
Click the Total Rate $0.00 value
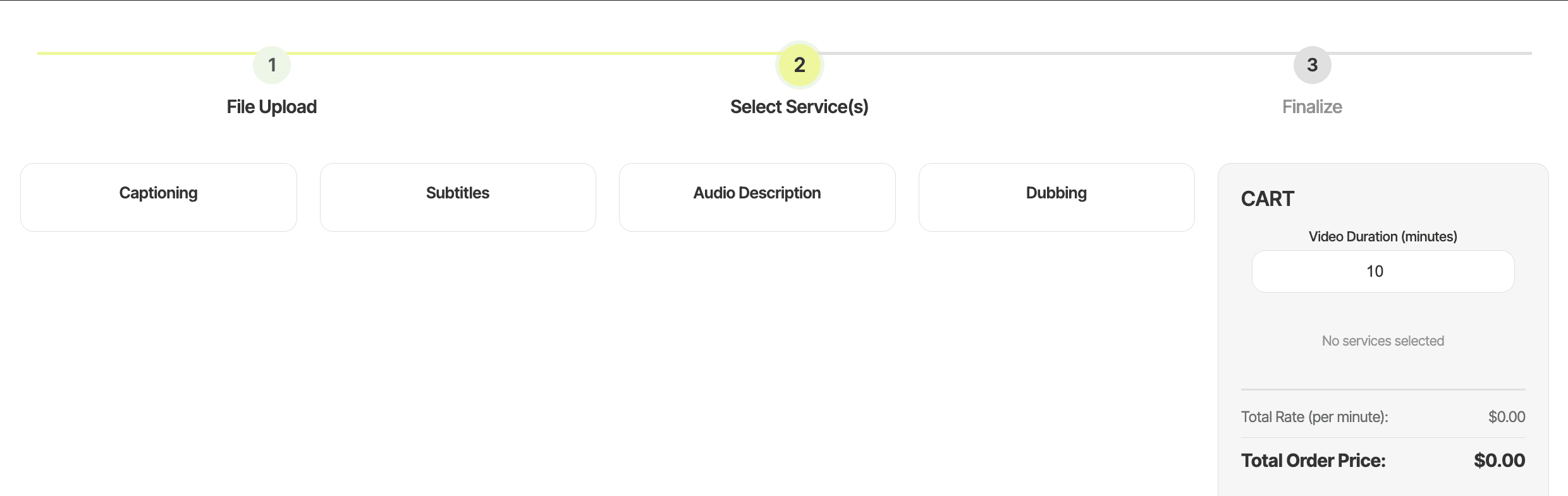pyautogui.click(x=1507, y=417)
